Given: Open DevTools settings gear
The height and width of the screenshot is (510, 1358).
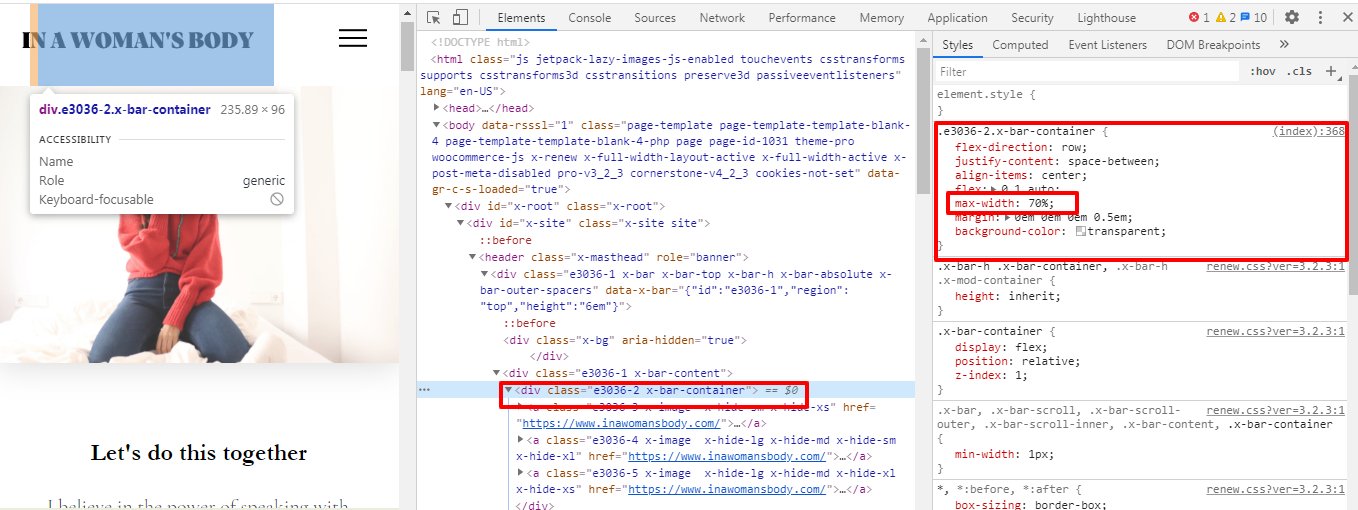Looking at the screenshot, I should pos(1292,17).
